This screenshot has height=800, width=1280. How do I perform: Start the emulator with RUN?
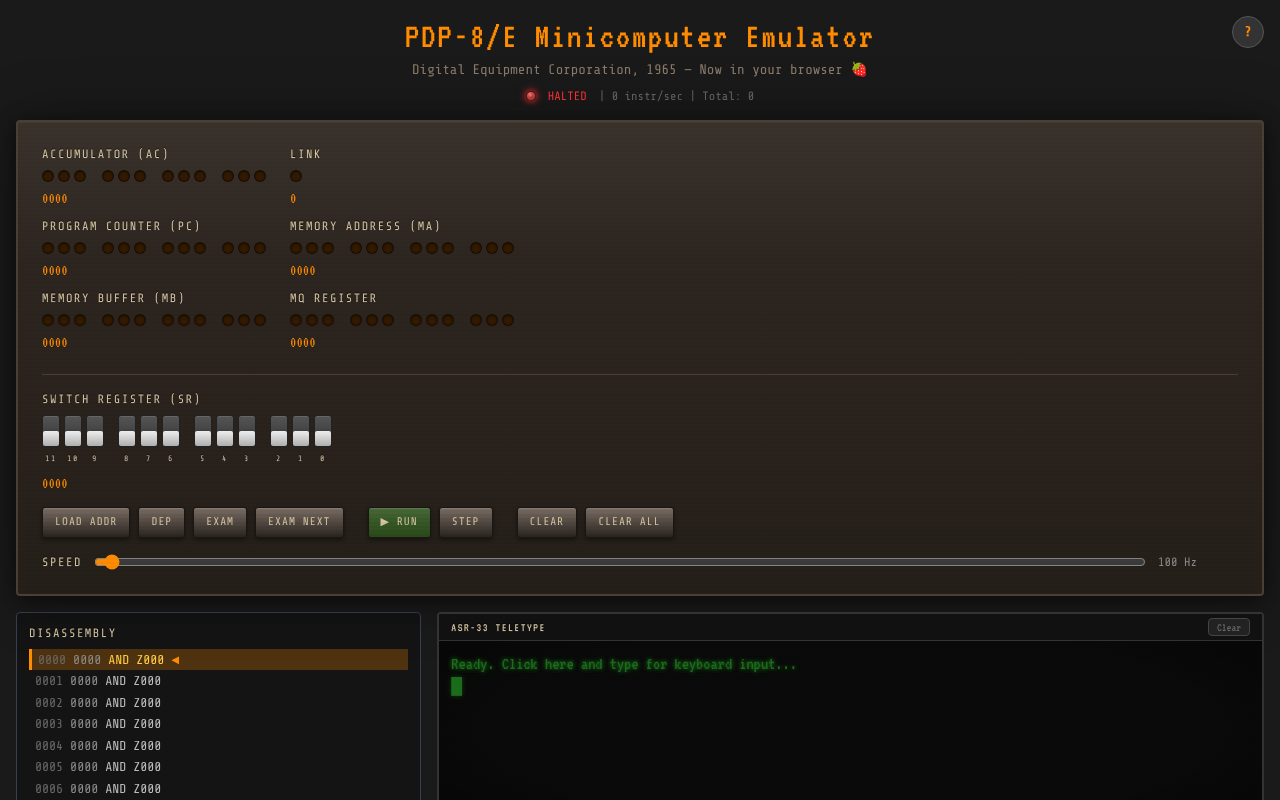[399, 522]
